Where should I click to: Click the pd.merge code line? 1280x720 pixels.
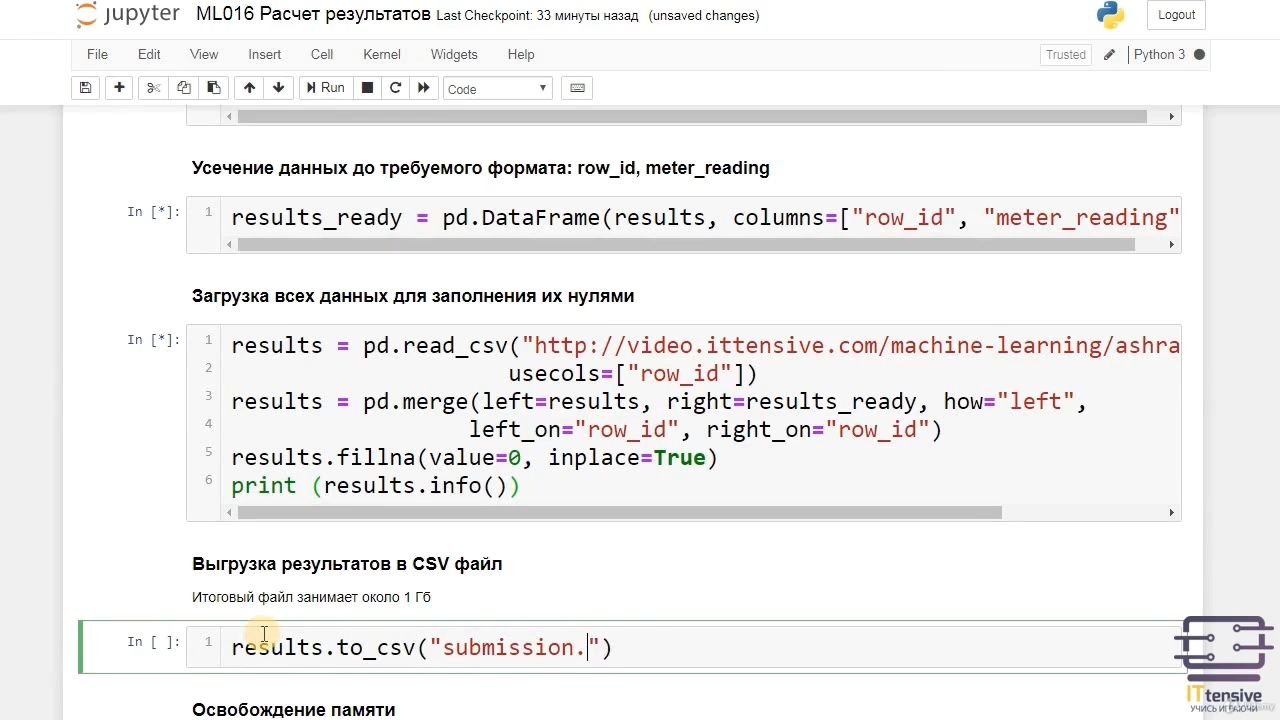pyautogui.click(x=659, y=402)
